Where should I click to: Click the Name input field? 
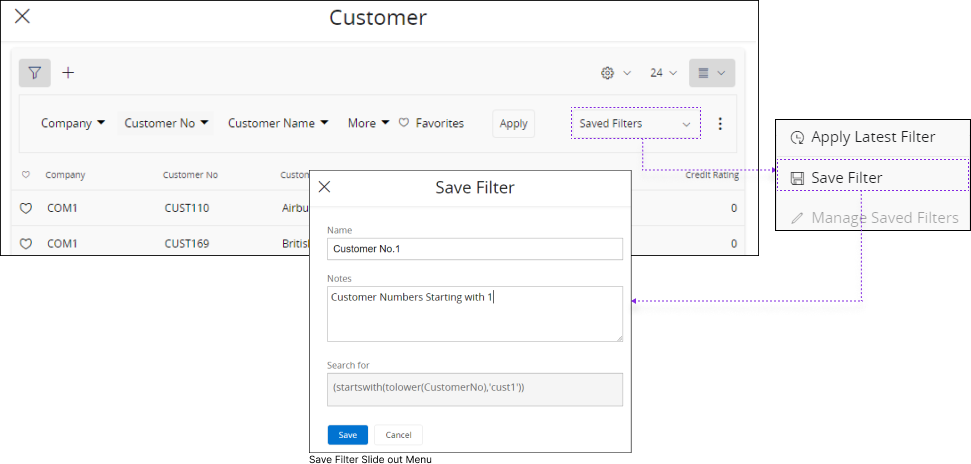[475, 249]
